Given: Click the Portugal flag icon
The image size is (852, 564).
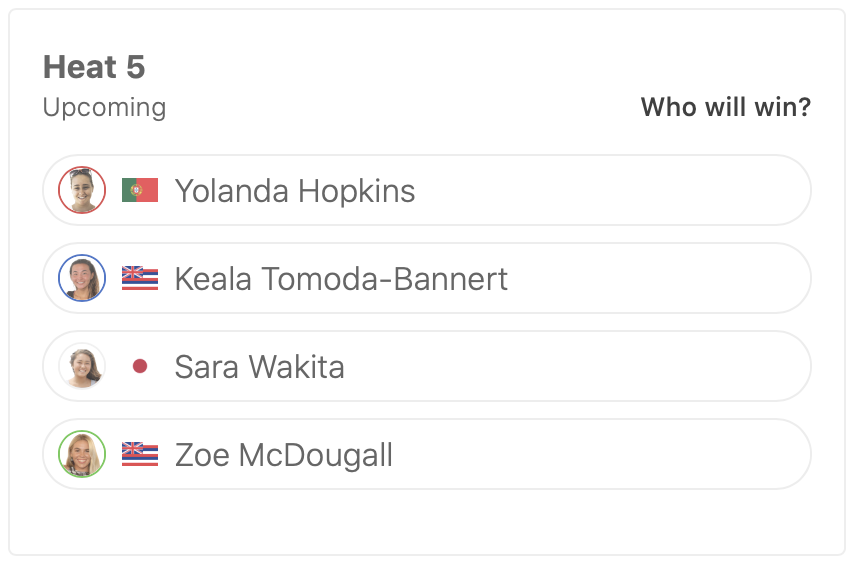Looking at the screenshot, I should pos(140,190).
